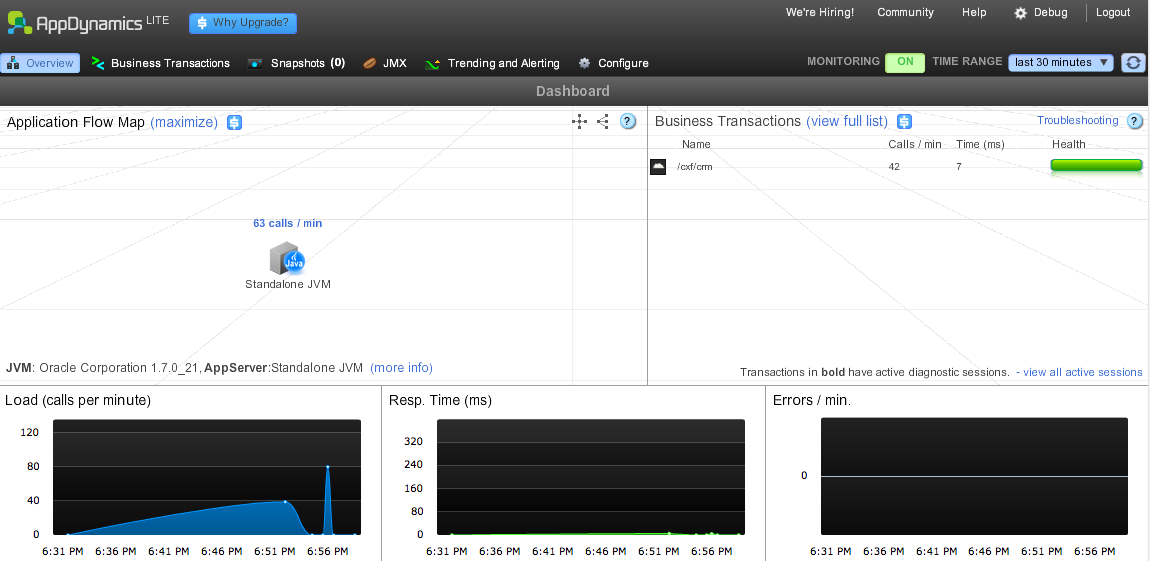Click the more info link

point(401,367)
